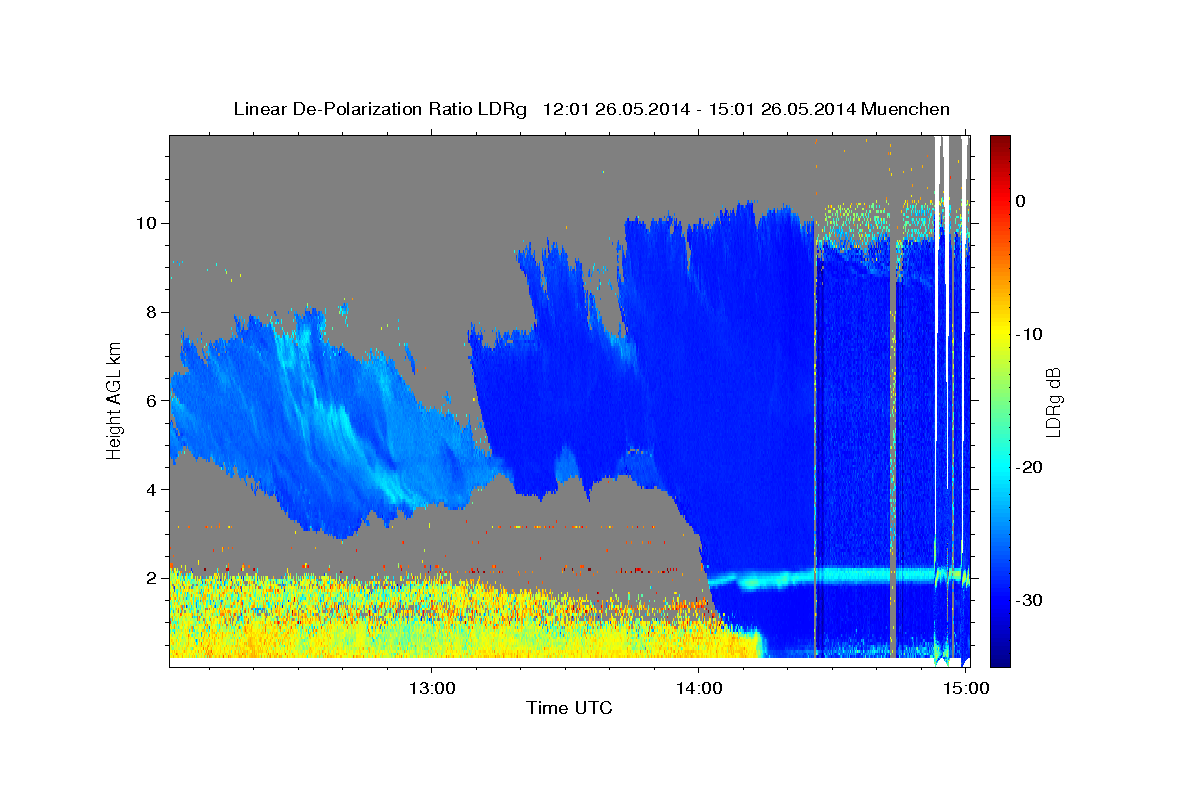Click the 'Muenchen' location in the title

(904, 109)
